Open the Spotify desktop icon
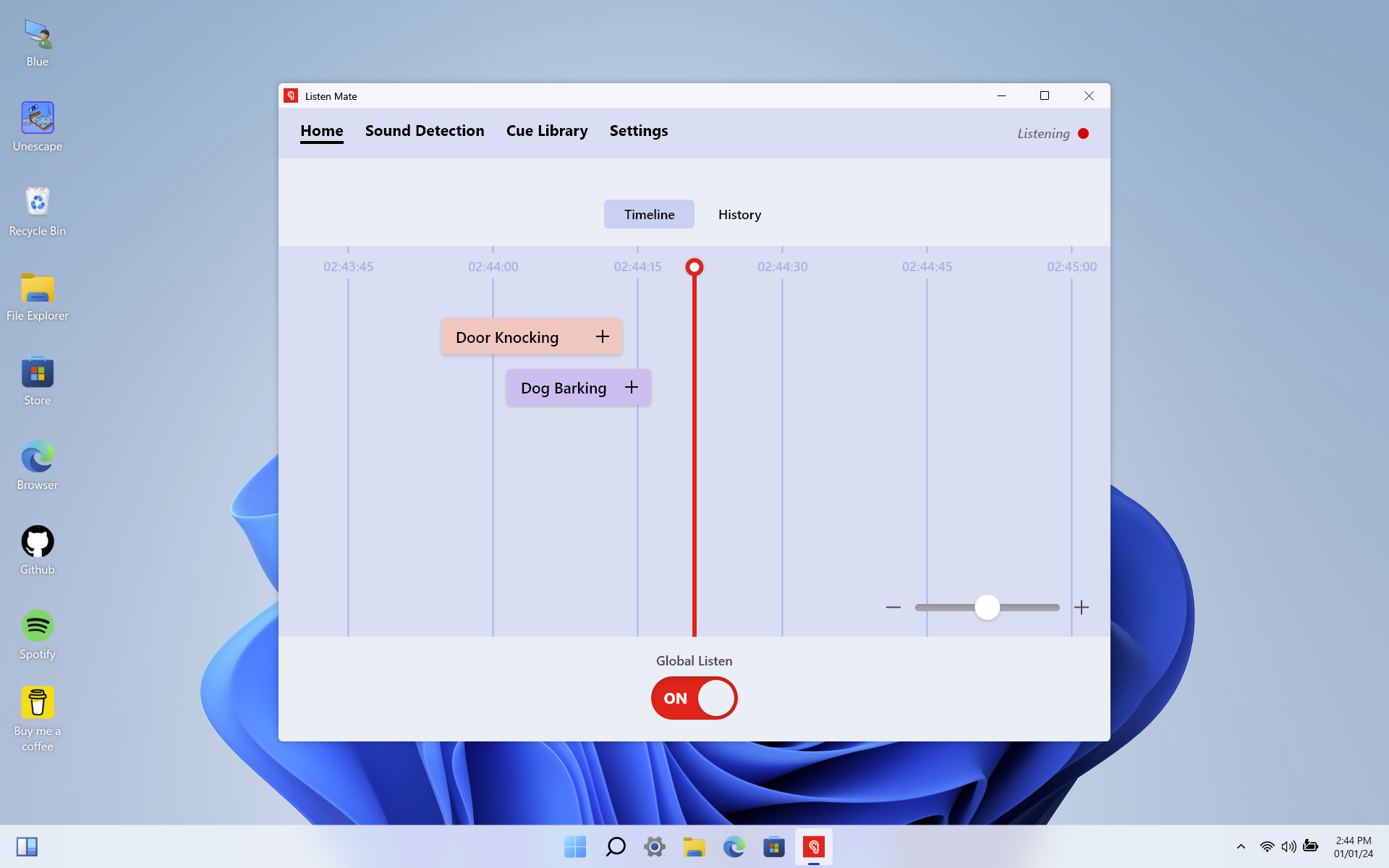Viewport: 1389px width, 868px height. 38,626
